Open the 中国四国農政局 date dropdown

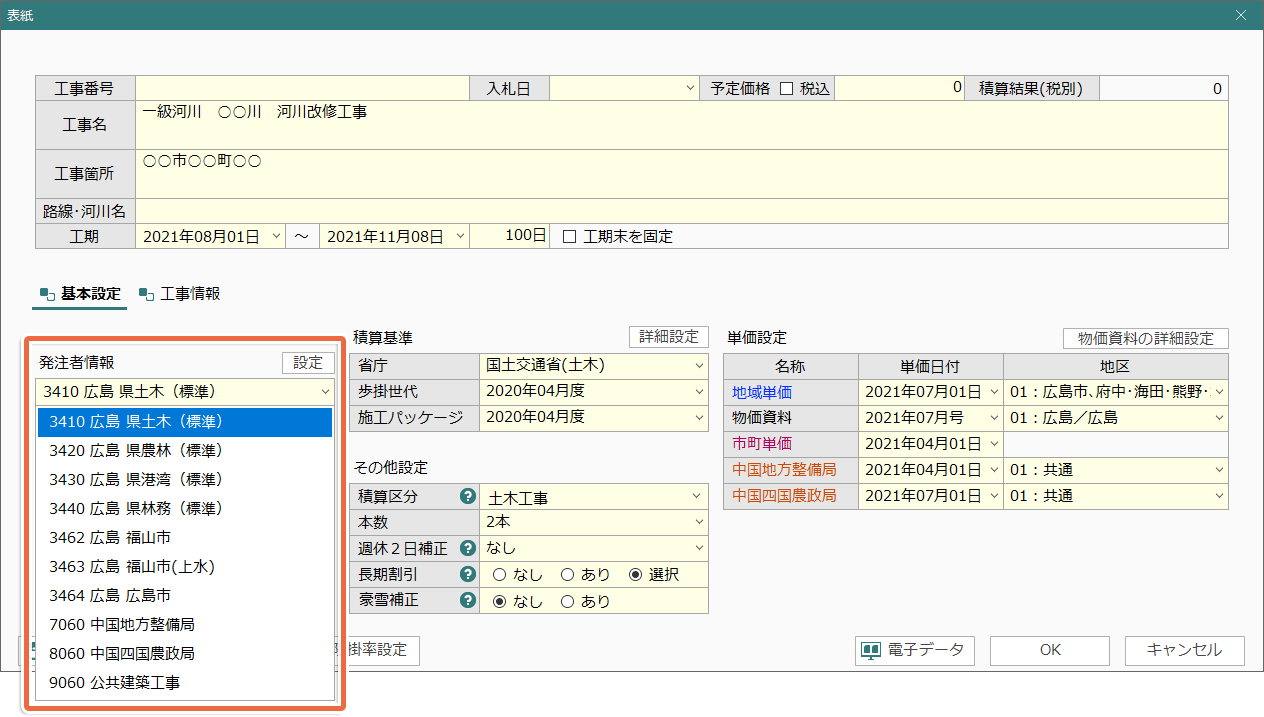(994, 496)
